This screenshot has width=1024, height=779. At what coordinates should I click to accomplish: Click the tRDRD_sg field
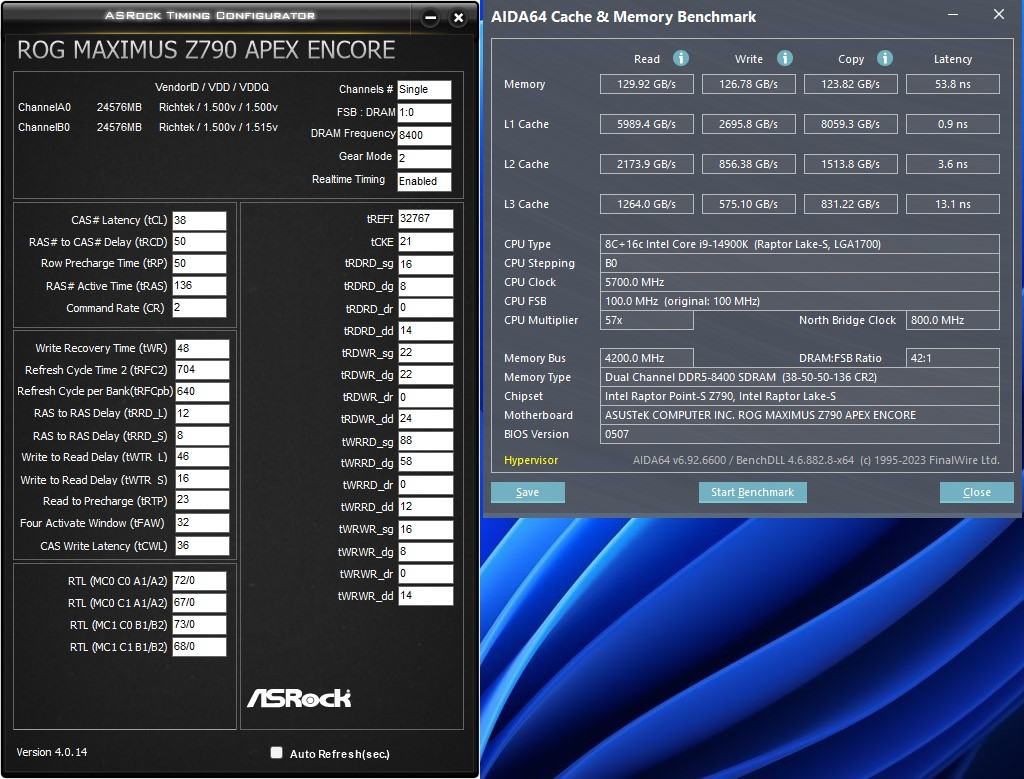(425, 264)
